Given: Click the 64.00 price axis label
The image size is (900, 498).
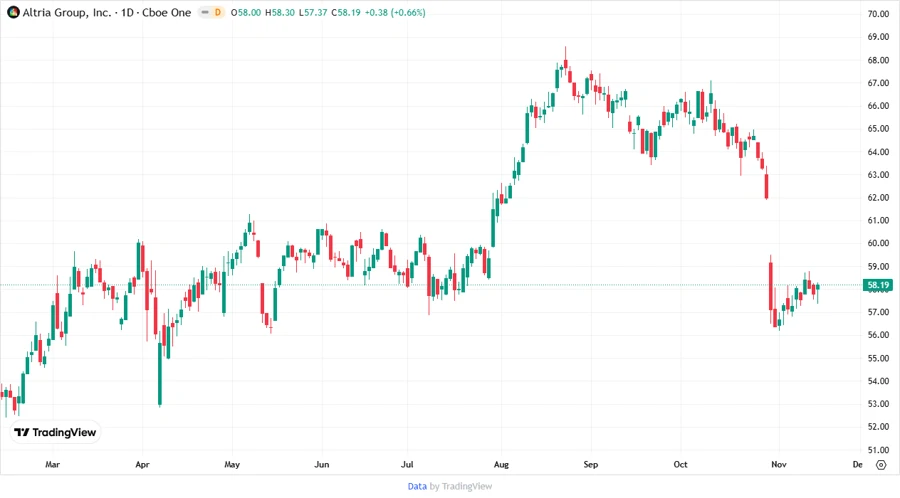Looking at the screenshot, I should [x=878, y=151].
